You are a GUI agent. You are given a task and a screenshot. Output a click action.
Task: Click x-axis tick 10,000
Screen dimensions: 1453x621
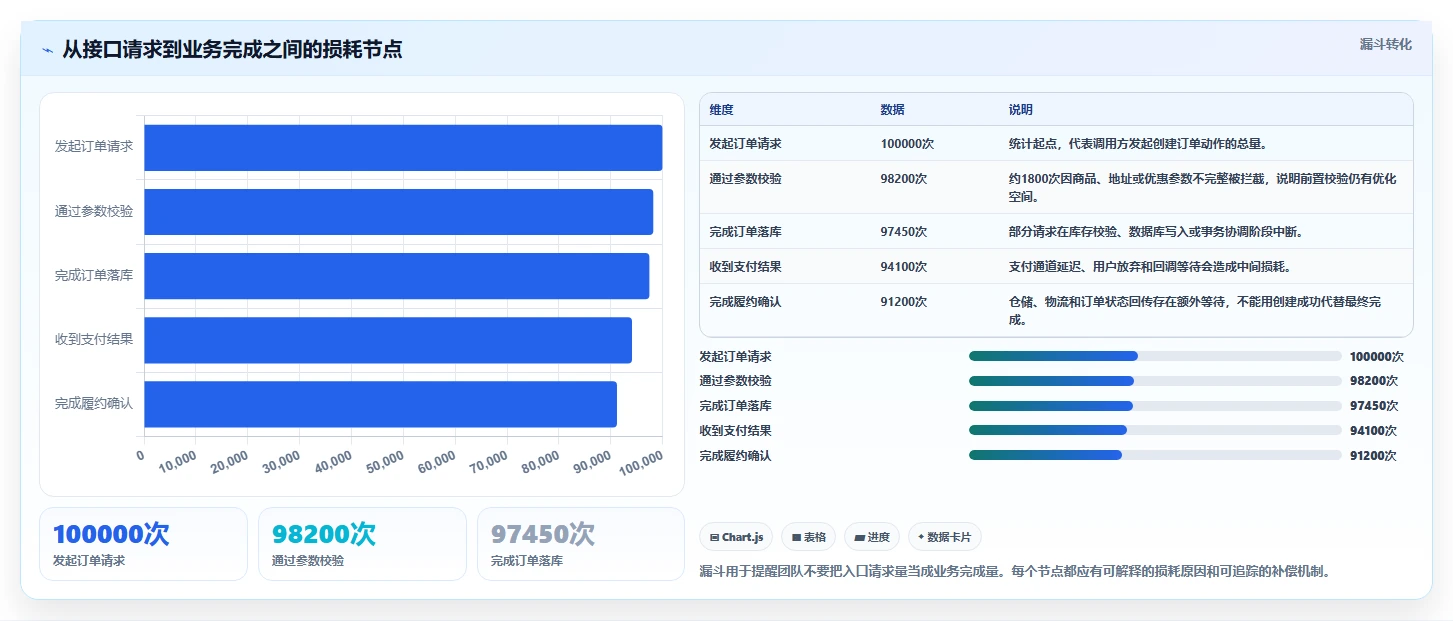coord(177,462)
